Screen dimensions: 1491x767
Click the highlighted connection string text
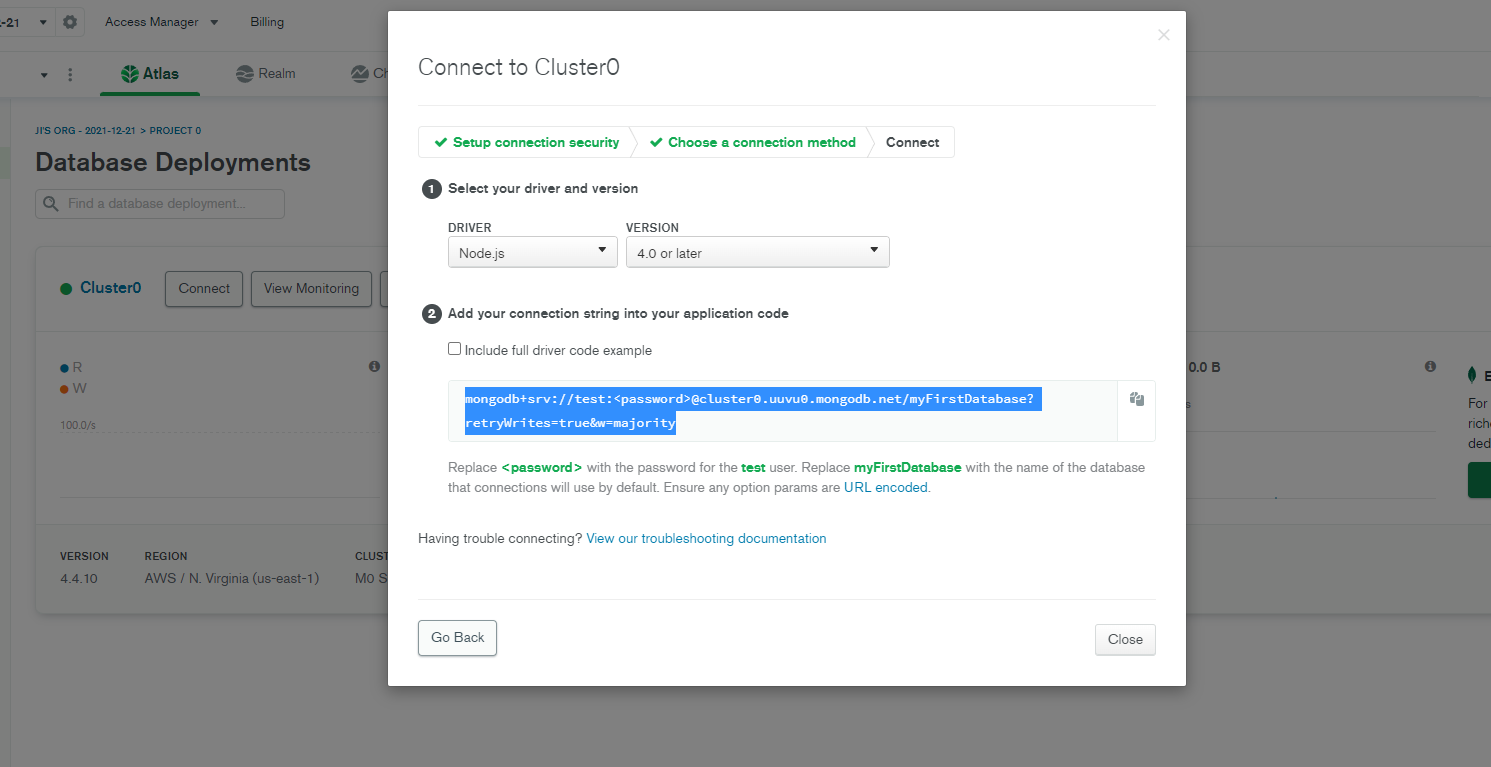pyautogui.click(x=754, y=411)
